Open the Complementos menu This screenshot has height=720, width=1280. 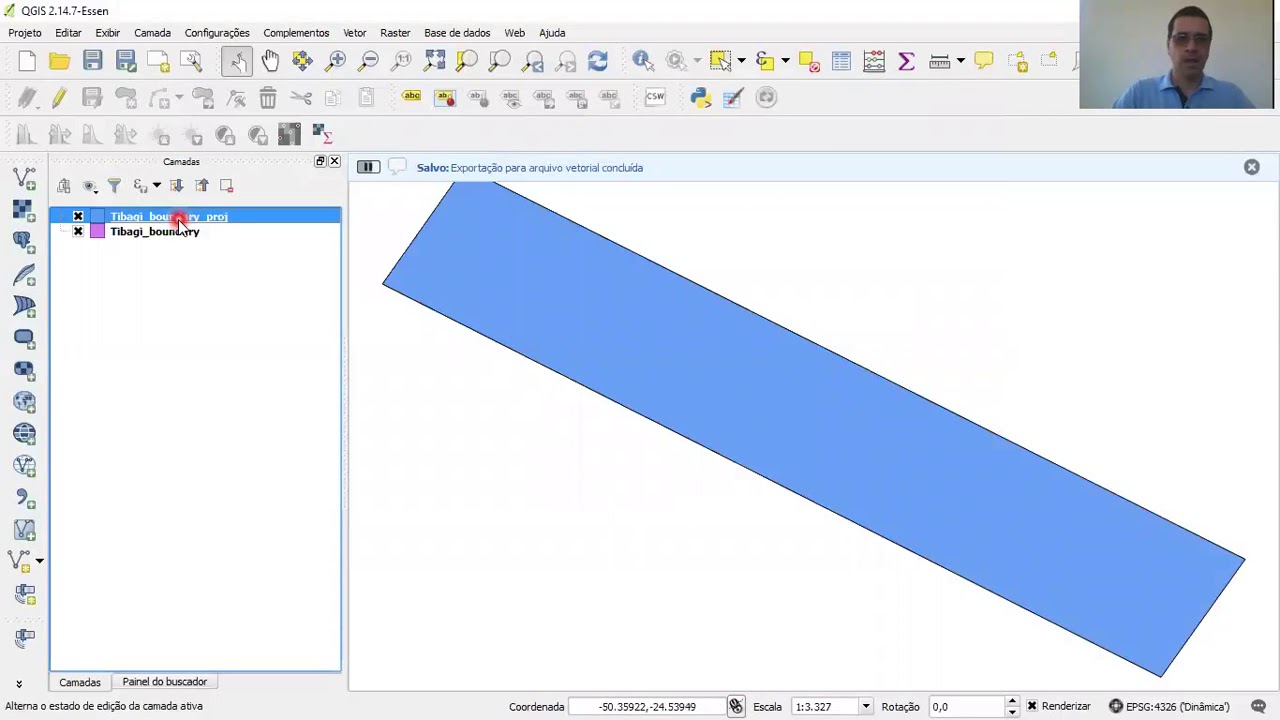pos(296,33)
